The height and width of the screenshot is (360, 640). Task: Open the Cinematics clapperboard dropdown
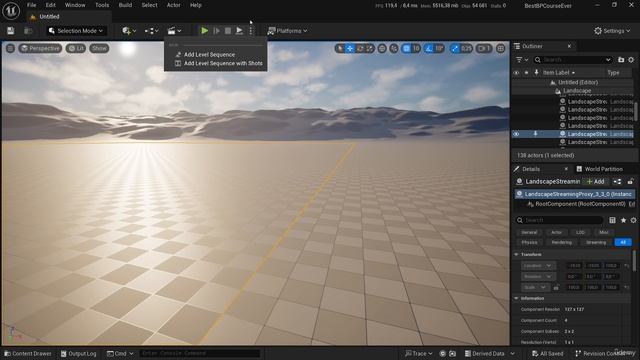(x=174, y=31)
